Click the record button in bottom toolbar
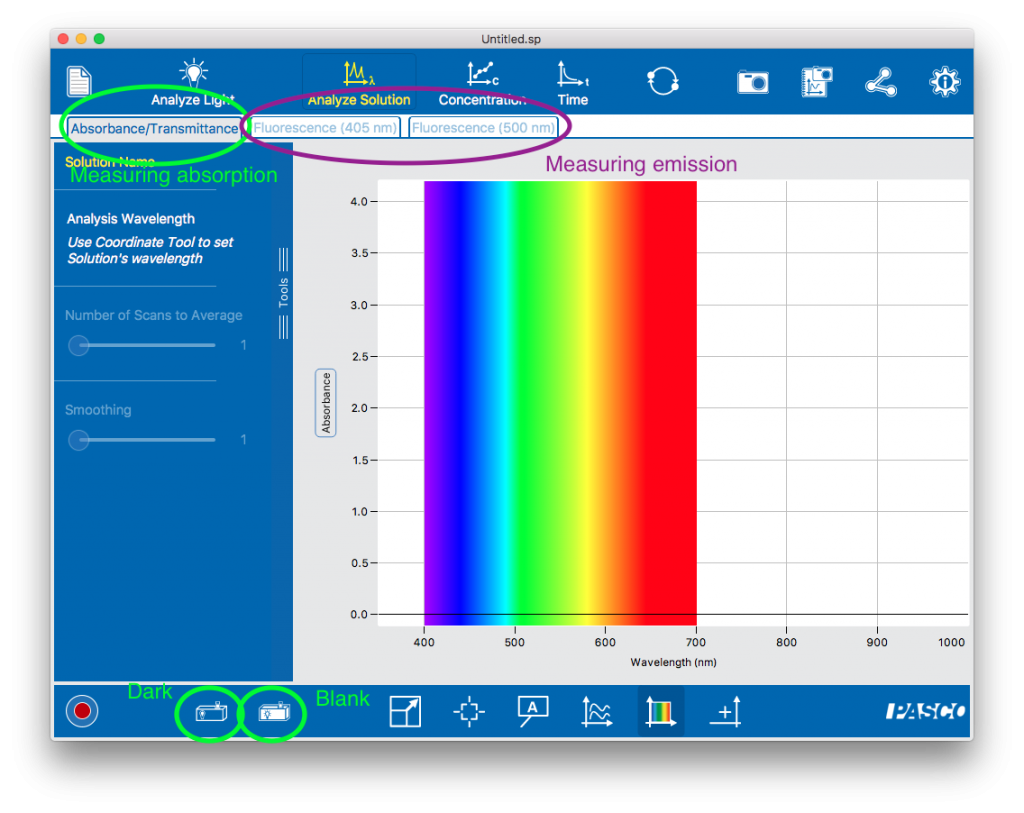 click(82, 711)
